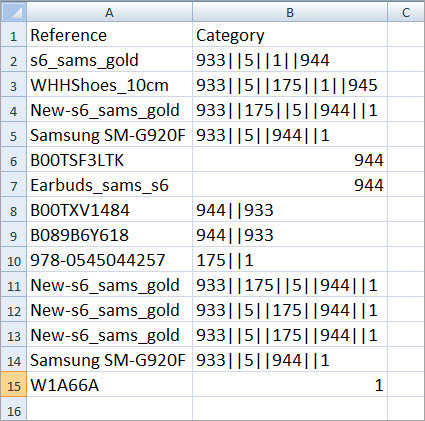Viewport: 425px width, 421px height.
Task: Select "Samsung SM-G920F" in row 14
Action: (x=109, y=360)
